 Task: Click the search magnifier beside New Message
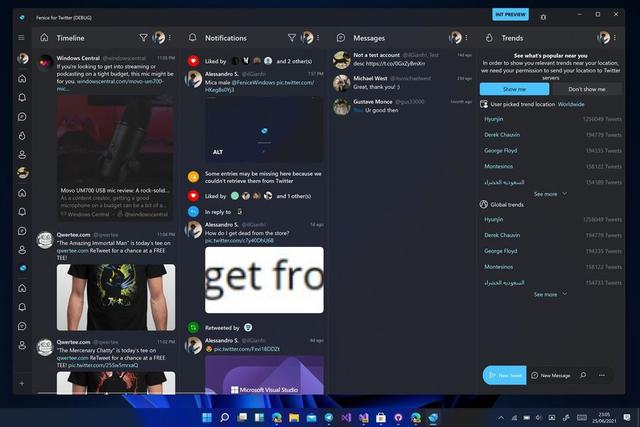[583, 375]
